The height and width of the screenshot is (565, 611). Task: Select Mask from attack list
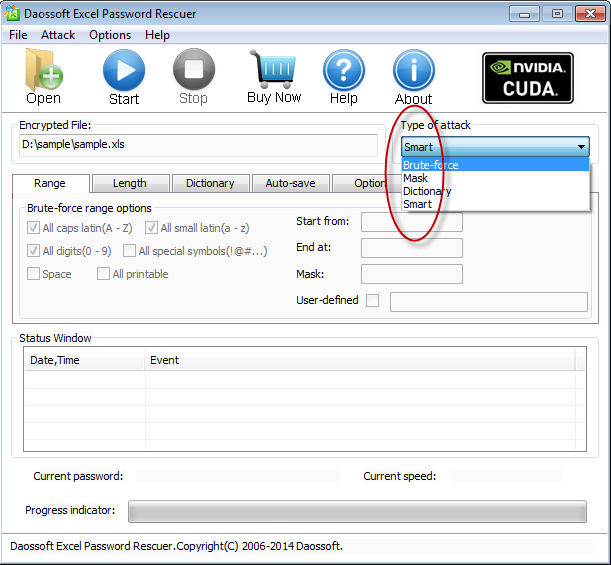[x=495, y=178]
